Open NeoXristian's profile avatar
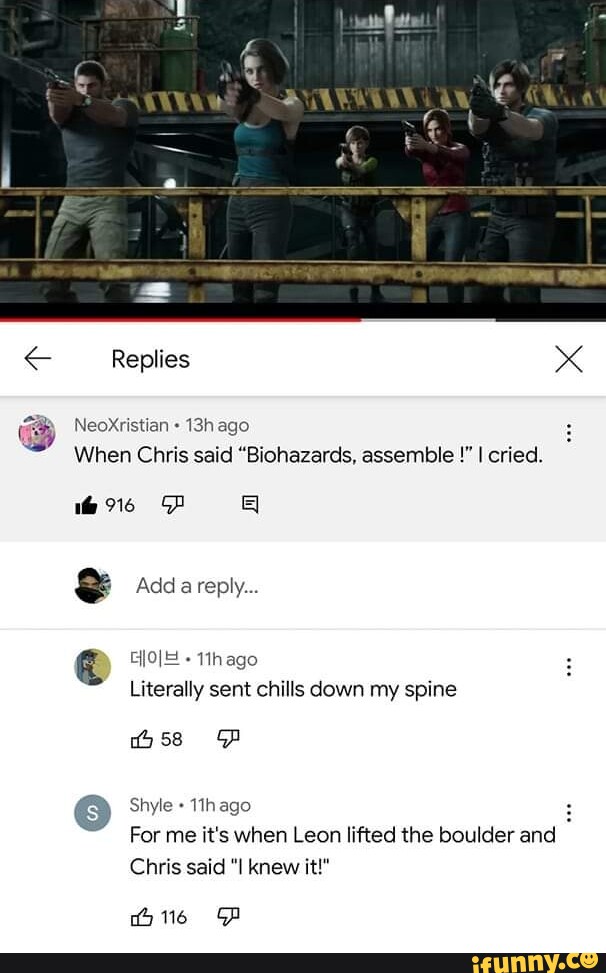606x973 pixels. [x=37, y=433]
